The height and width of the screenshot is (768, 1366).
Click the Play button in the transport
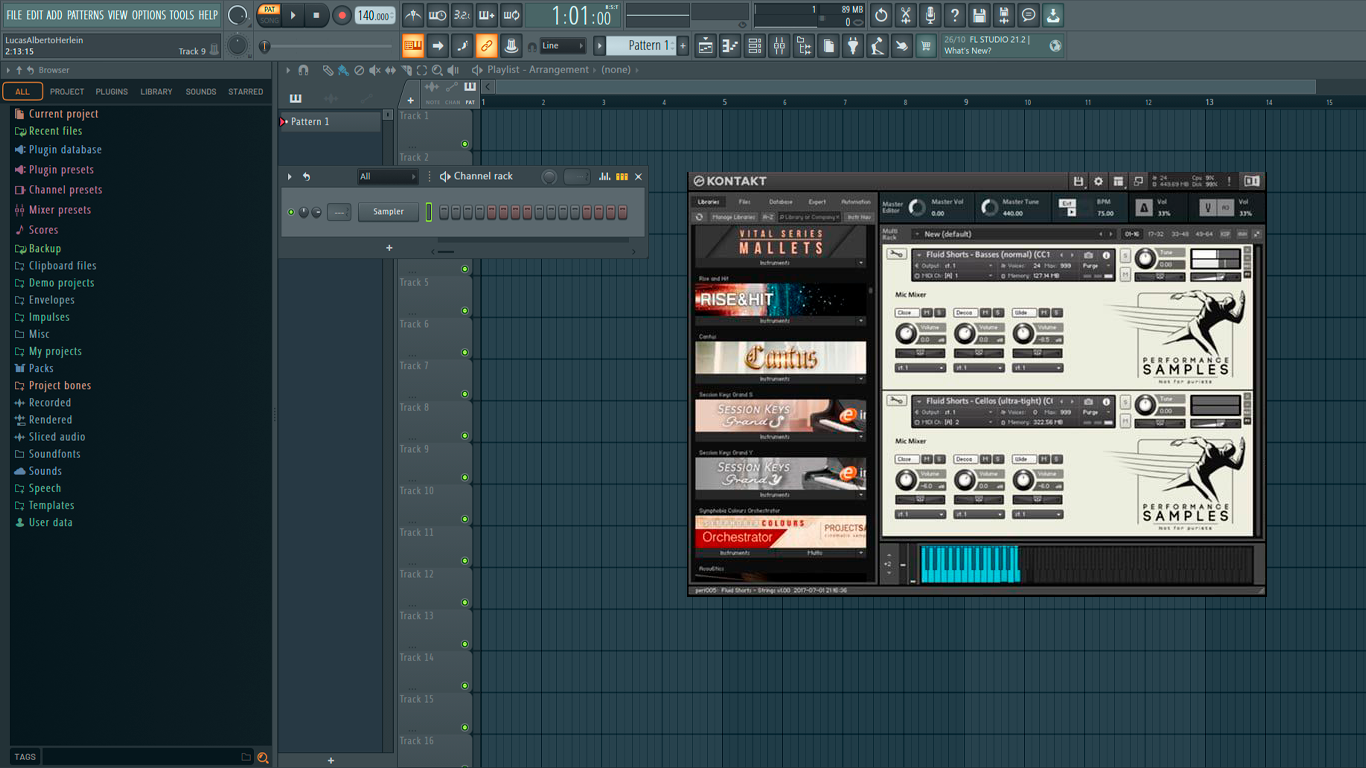[293, 15]
